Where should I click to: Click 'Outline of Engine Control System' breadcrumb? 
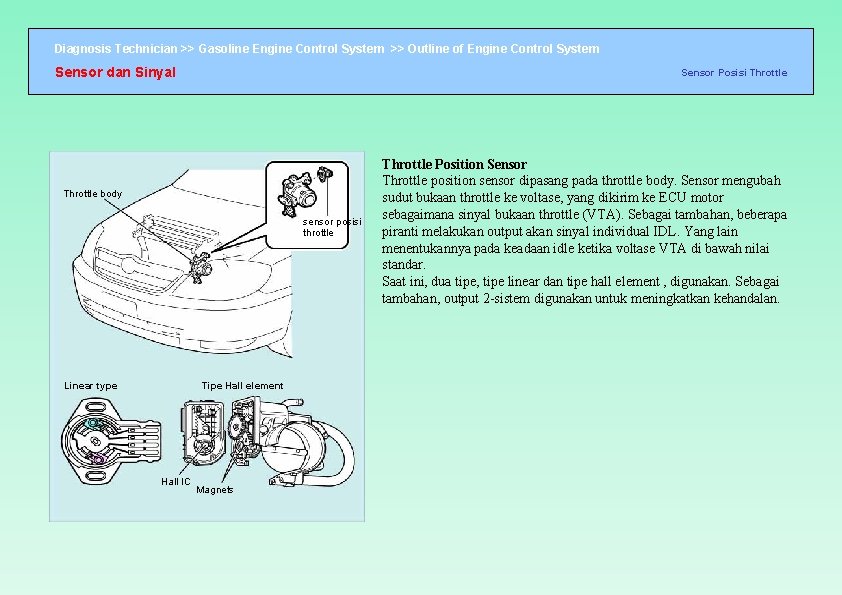503,49
